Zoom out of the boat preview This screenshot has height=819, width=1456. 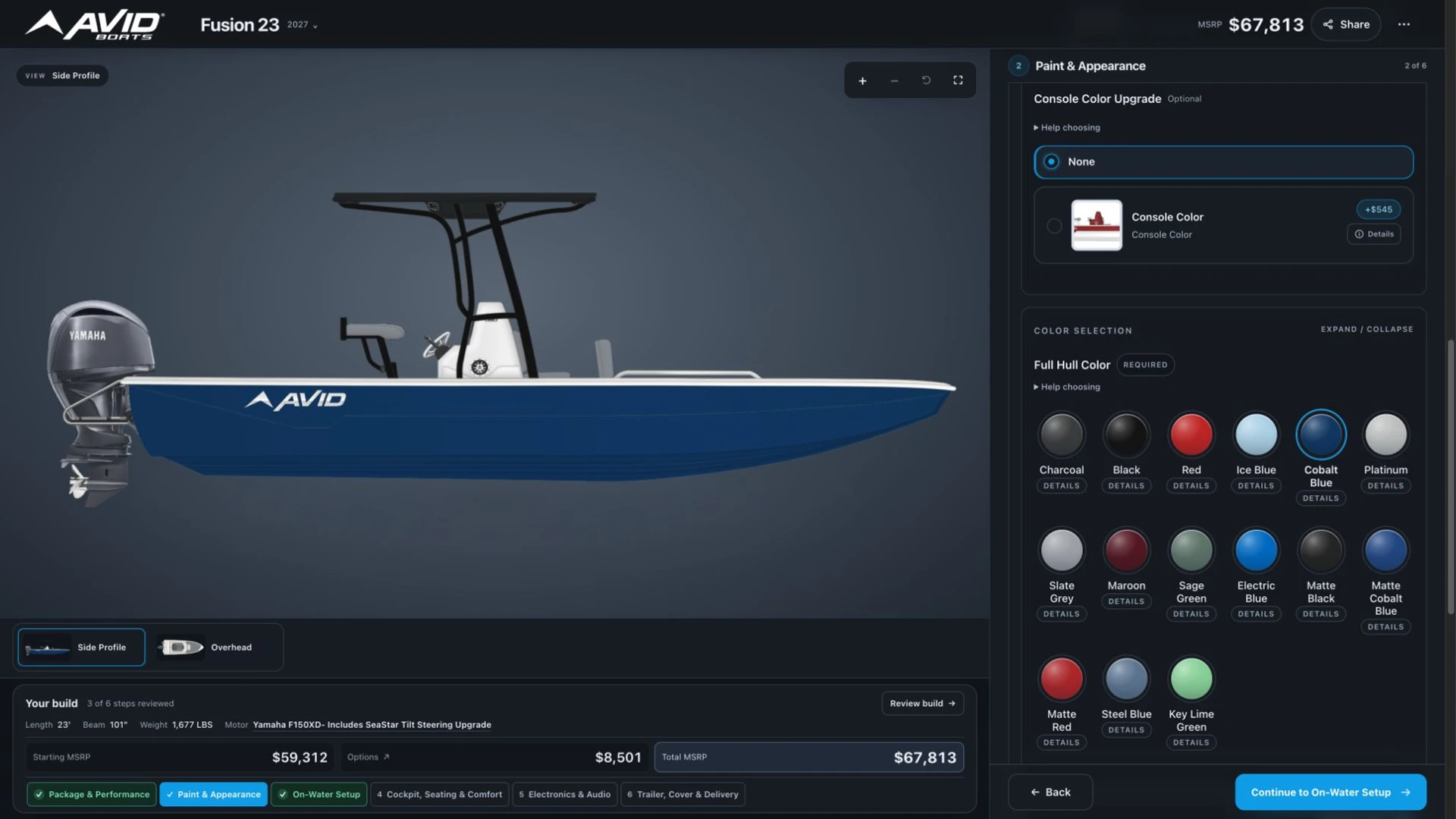pos(894,80)
